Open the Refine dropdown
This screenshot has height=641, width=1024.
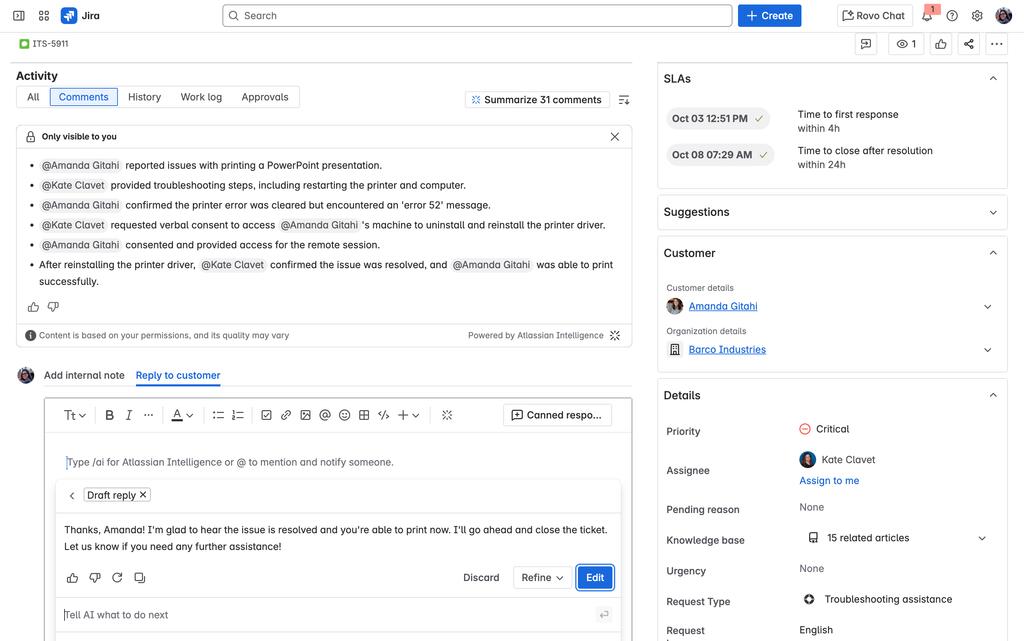542,578
